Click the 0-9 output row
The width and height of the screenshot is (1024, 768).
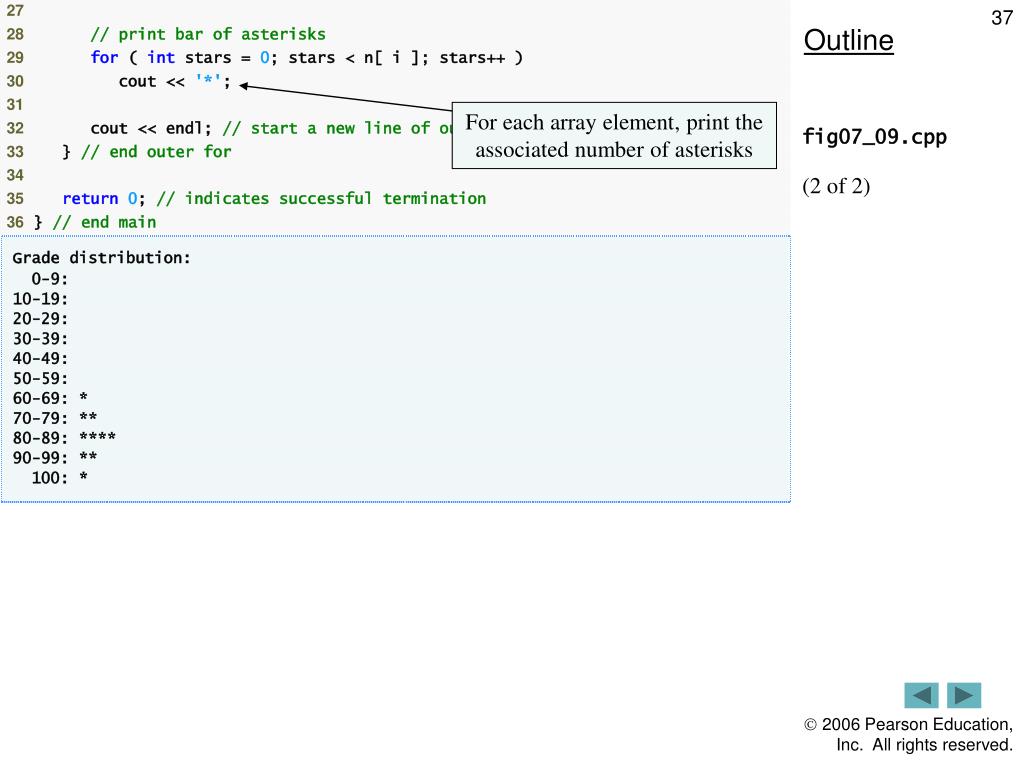point(49,278)
